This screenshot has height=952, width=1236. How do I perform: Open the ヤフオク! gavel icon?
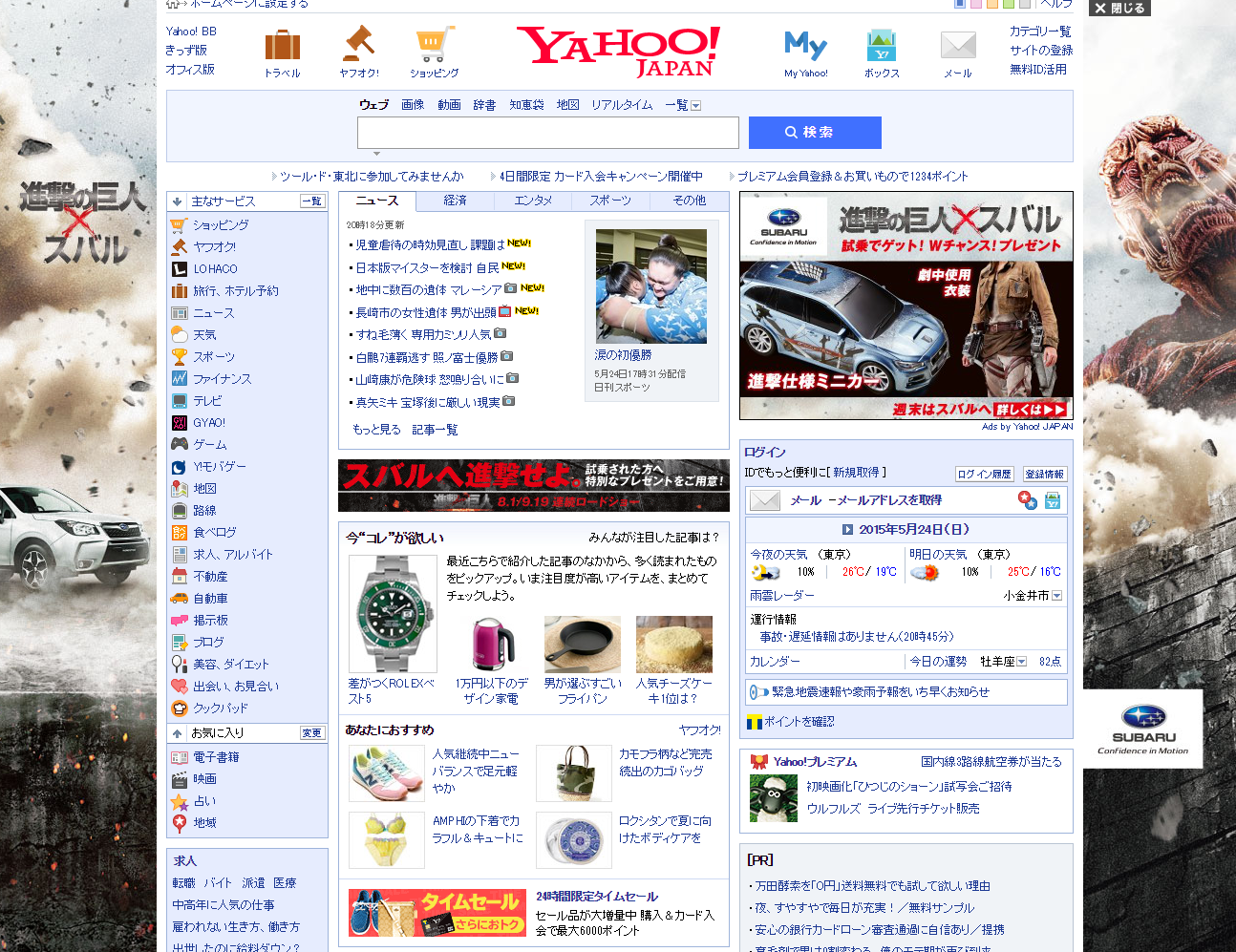[x=359, y=44]
